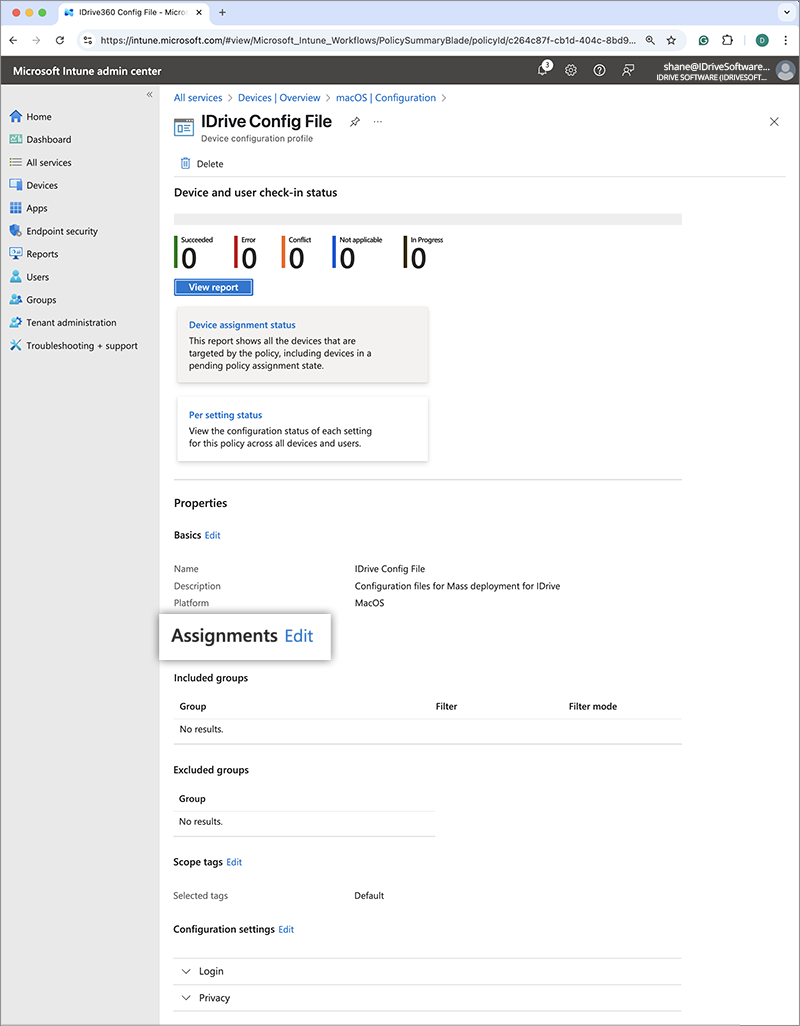The image size is (800, 1026).
Task: Pin the IDrive Config File blade
Action: [x=354, y=122]
